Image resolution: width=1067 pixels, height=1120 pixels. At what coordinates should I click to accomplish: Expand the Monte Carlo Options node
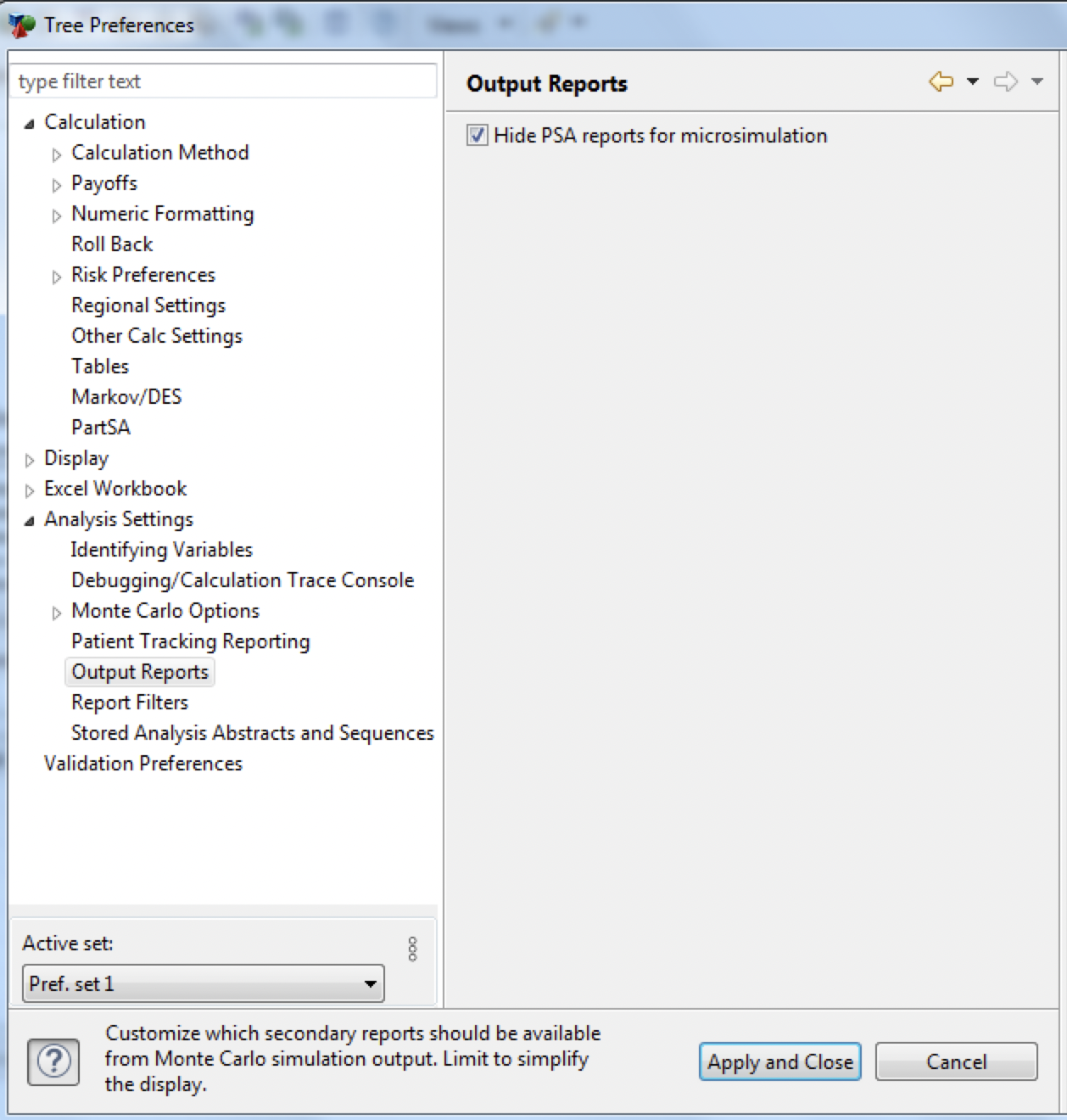click(56, 612)
